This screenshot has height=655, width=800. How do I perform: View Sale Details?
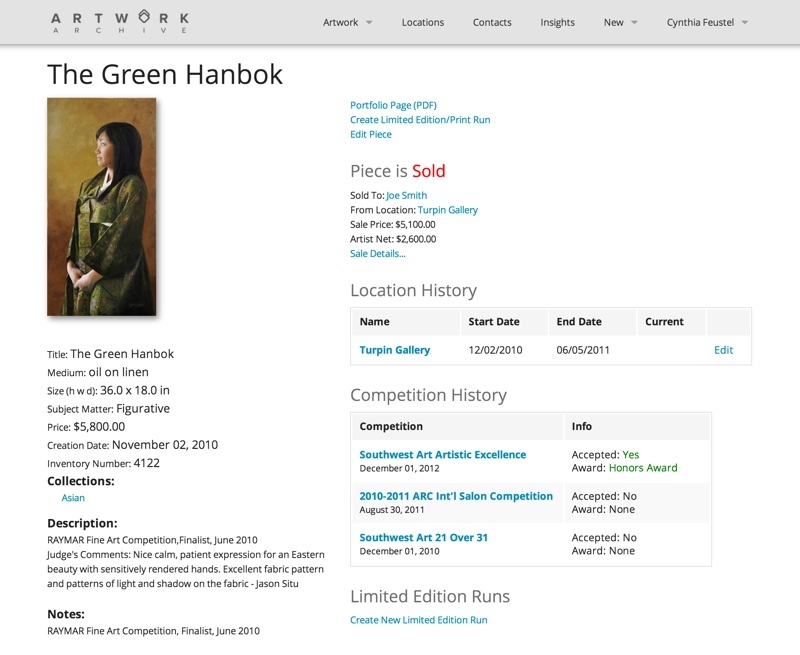(378, 254)
